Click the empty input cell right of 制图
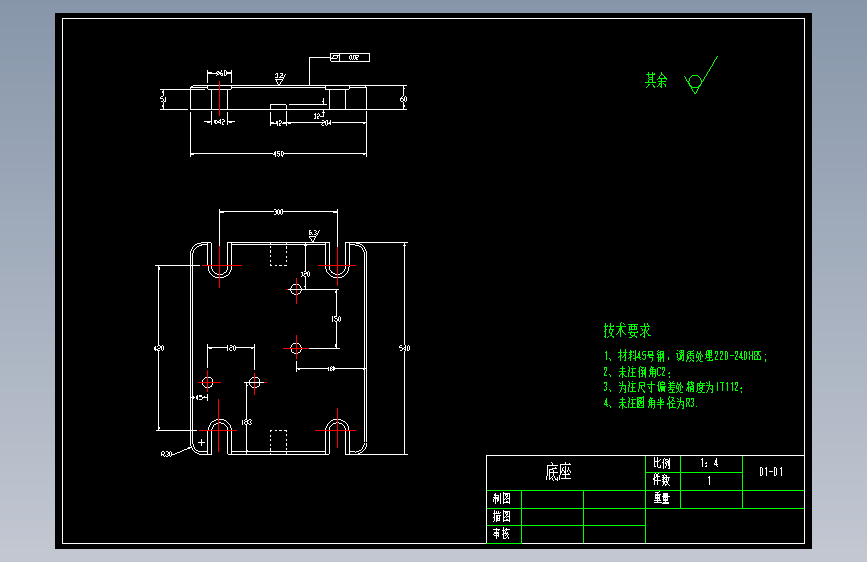 [x=552, y=498]
